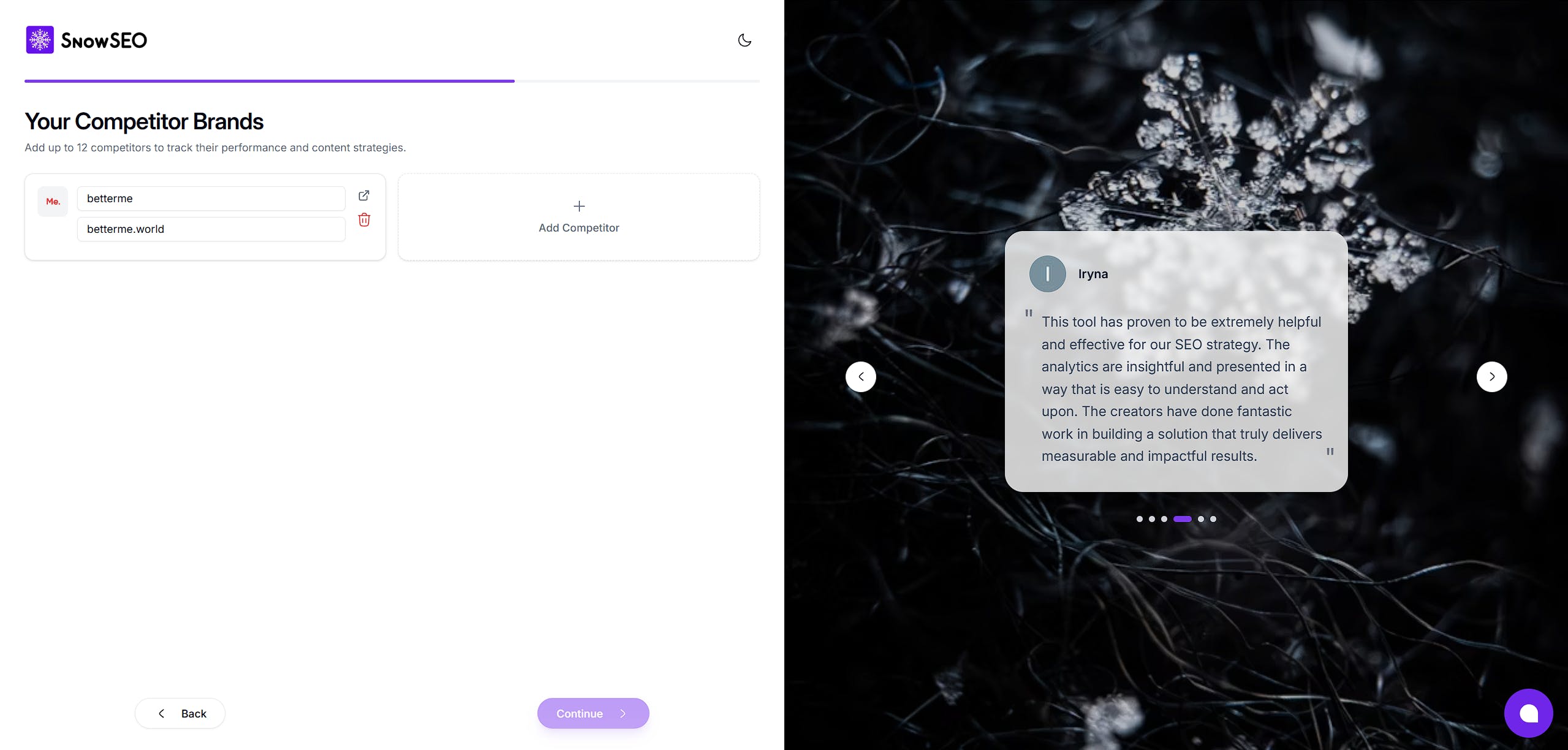Jump to the last testimonial dot
This screenshot has height=750, width=1568.
(x=1213, y=519)
